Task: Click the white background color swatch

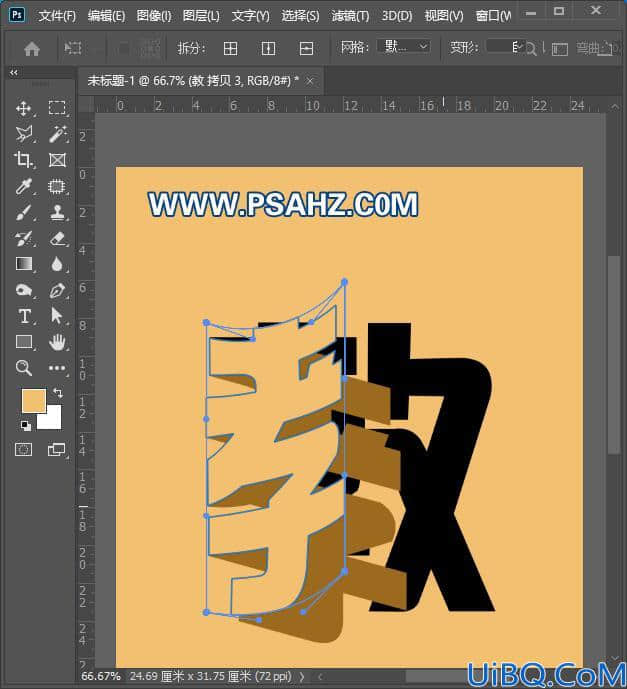Action: [x=51, y=419]
